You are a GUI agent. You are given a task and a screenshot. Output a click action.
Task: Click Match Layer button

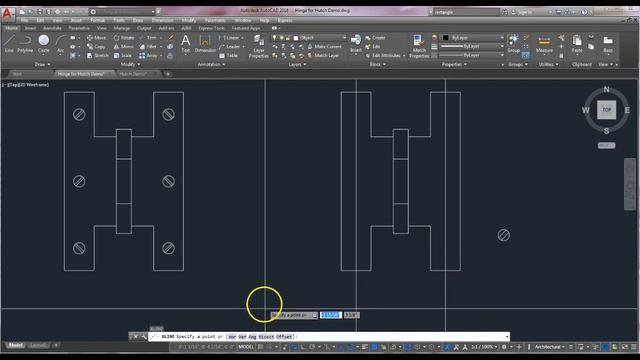pos(323,56)
